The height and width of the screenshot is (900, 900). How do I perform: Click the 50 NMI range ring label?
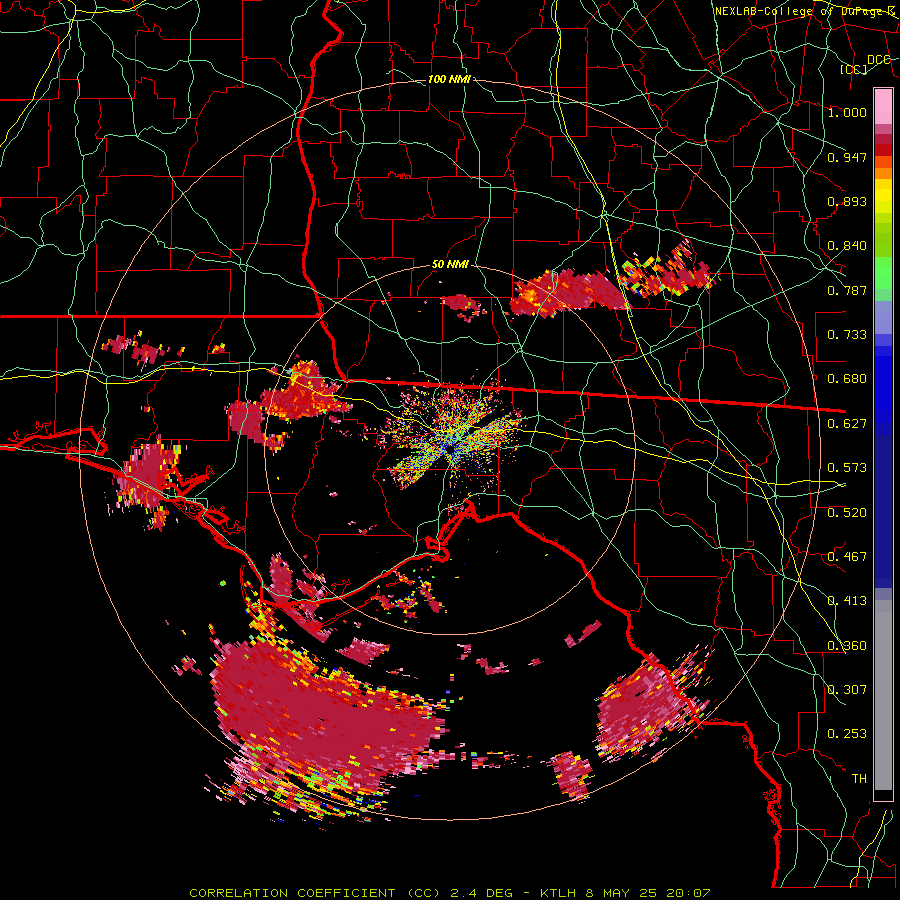coord(450,265)
